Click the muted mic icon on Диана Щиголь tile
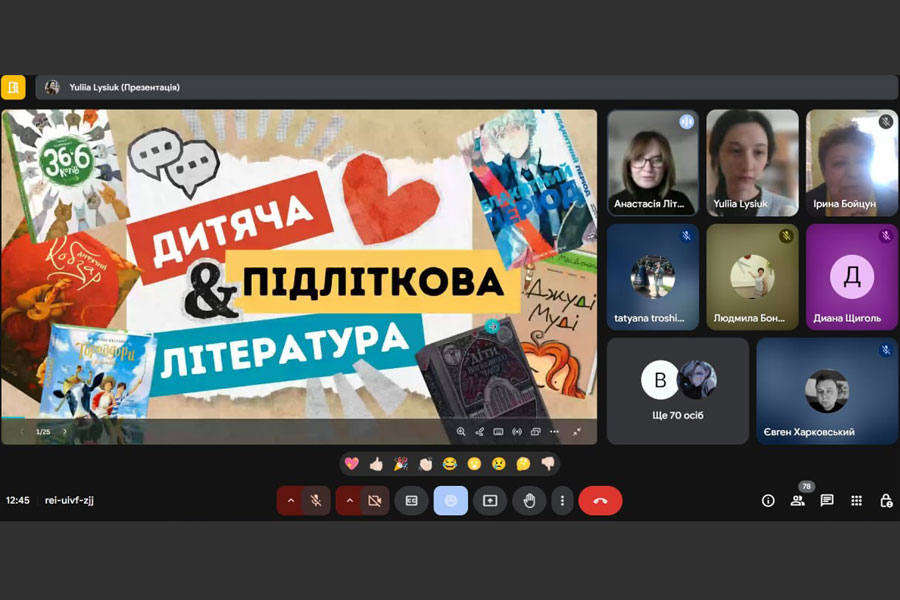 [886, 235]
